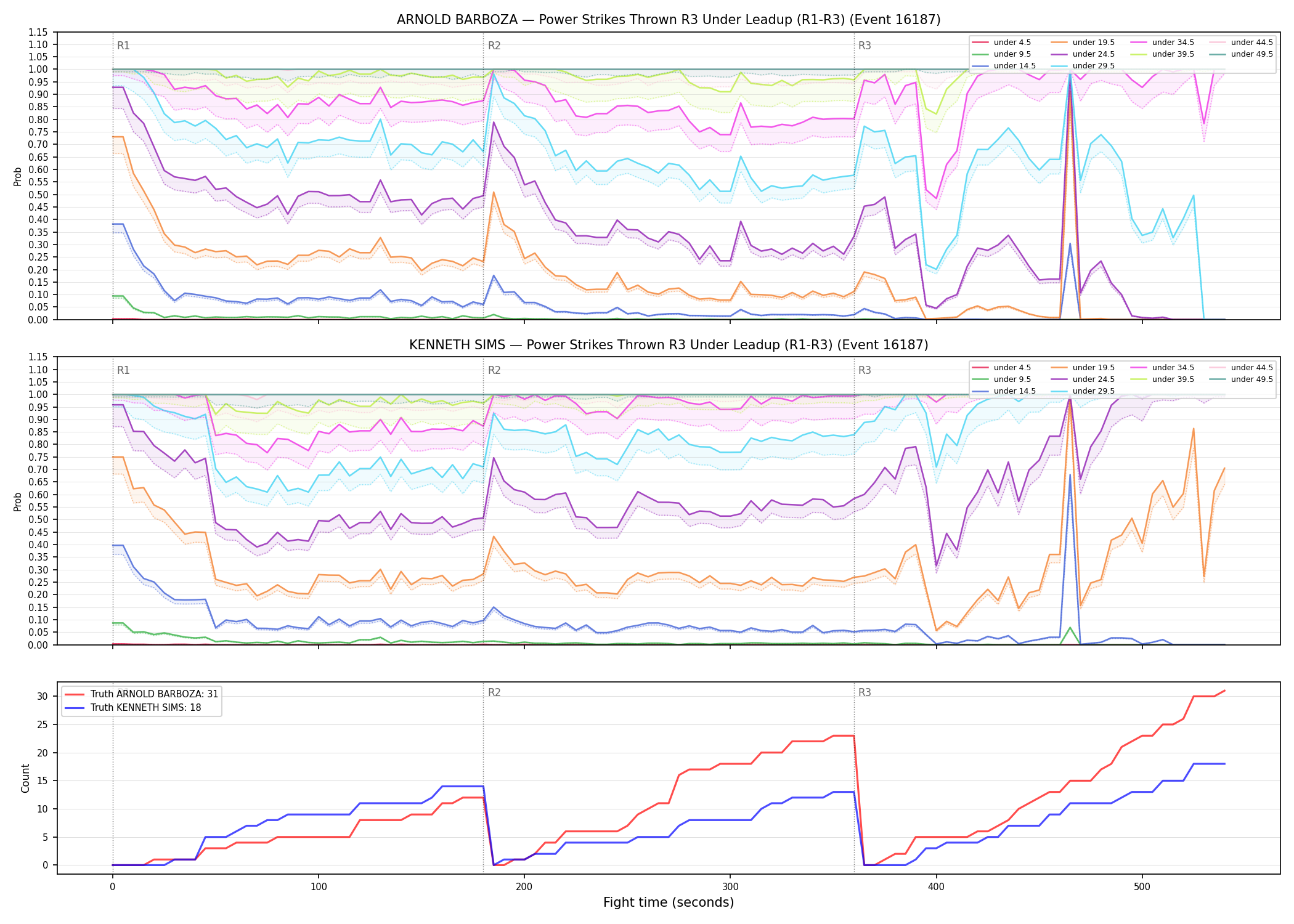Screen dimensions: 1294x924
Task: Click the '1.15' tick in Sims chart
Action: (38, 357)
